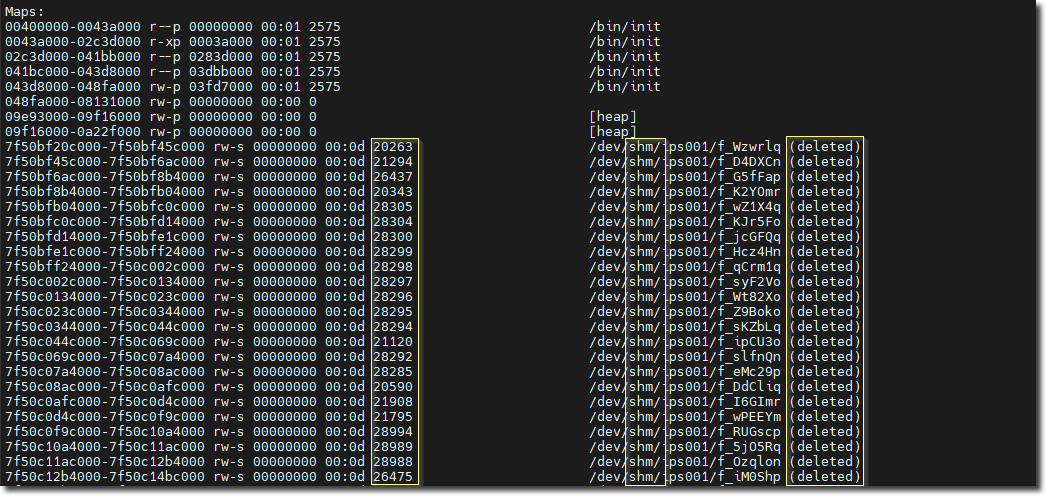Select offset value 03dbb000

point(221,72)
